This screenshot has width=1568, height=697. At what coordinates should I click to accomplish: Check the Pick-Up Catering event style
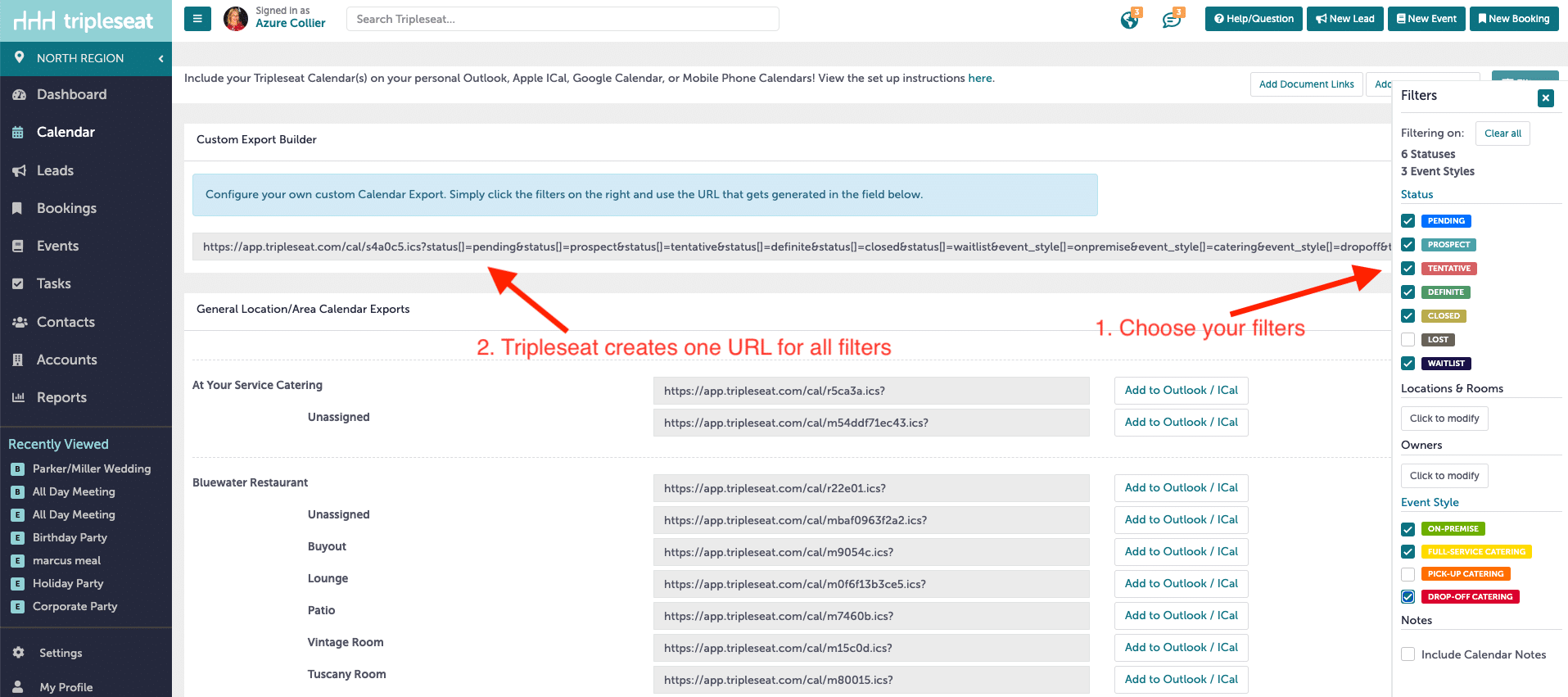[x=1408, y=574]
